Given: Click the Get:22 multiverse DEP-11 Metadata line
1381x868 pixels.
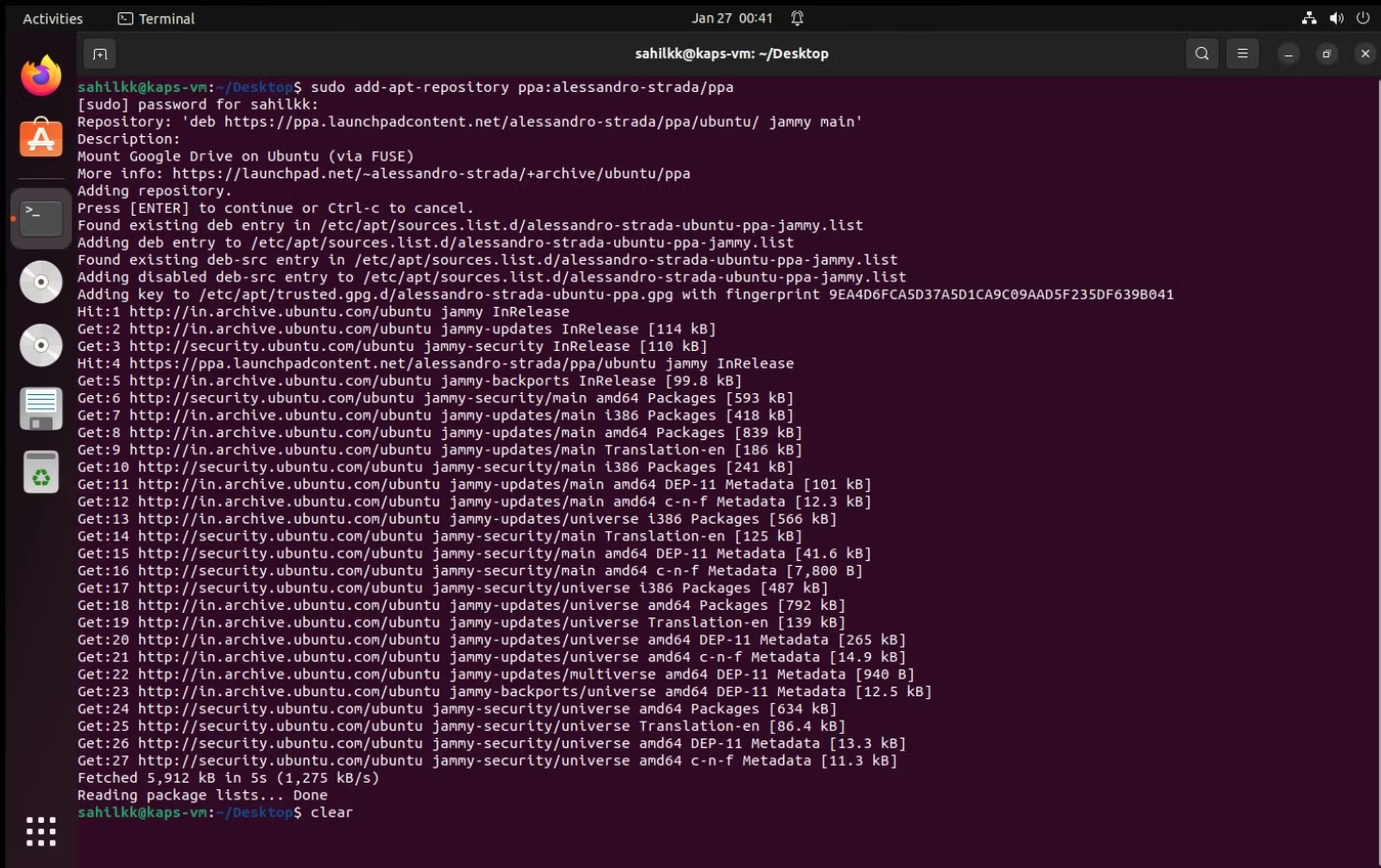Looking at the screenshot, I should (x=496, y=675).
